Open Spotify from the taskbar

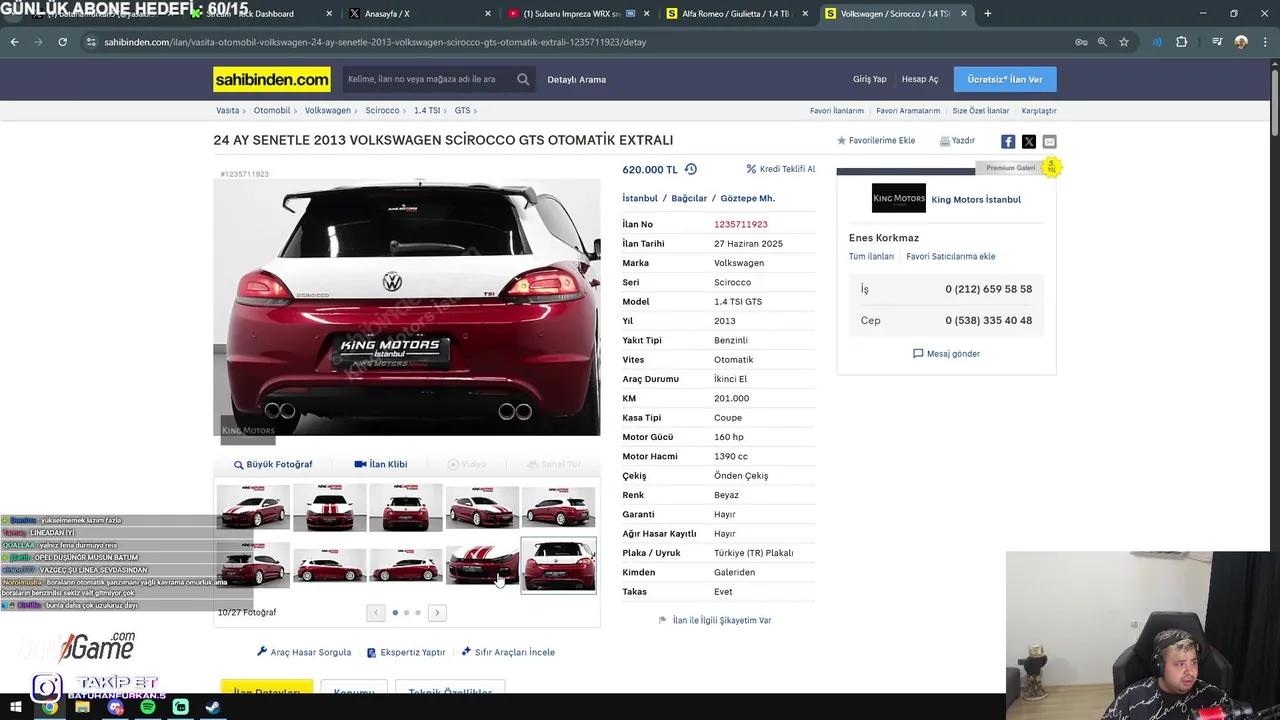click(148, 707)
